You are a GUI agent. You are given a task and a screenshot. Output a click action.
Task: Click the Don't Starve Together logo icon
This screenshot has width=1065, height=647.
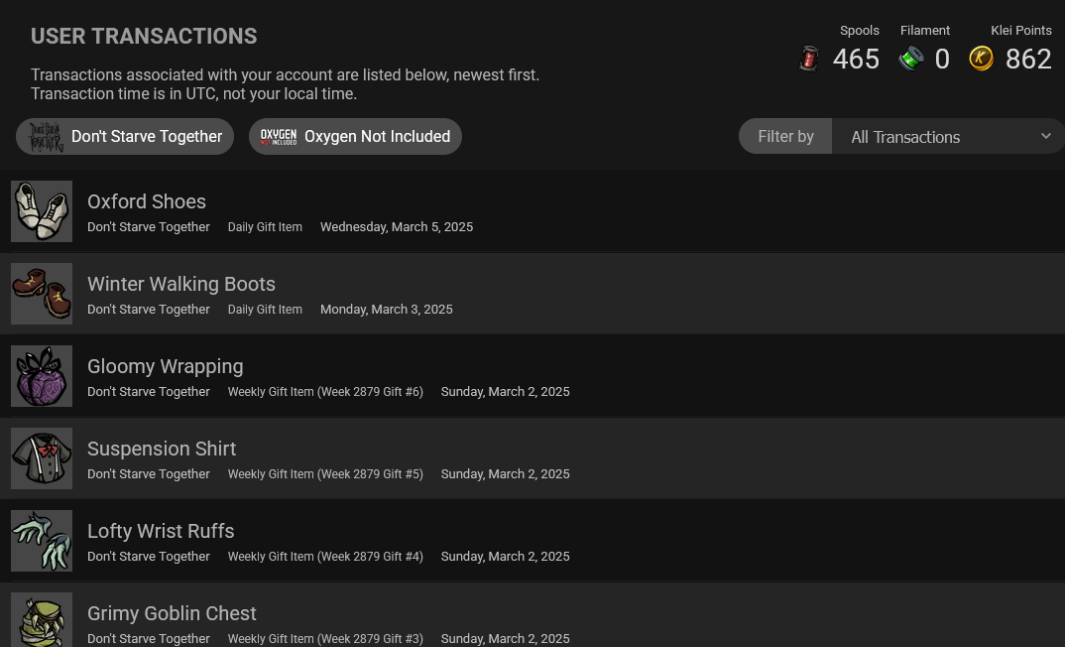[46, 136]
